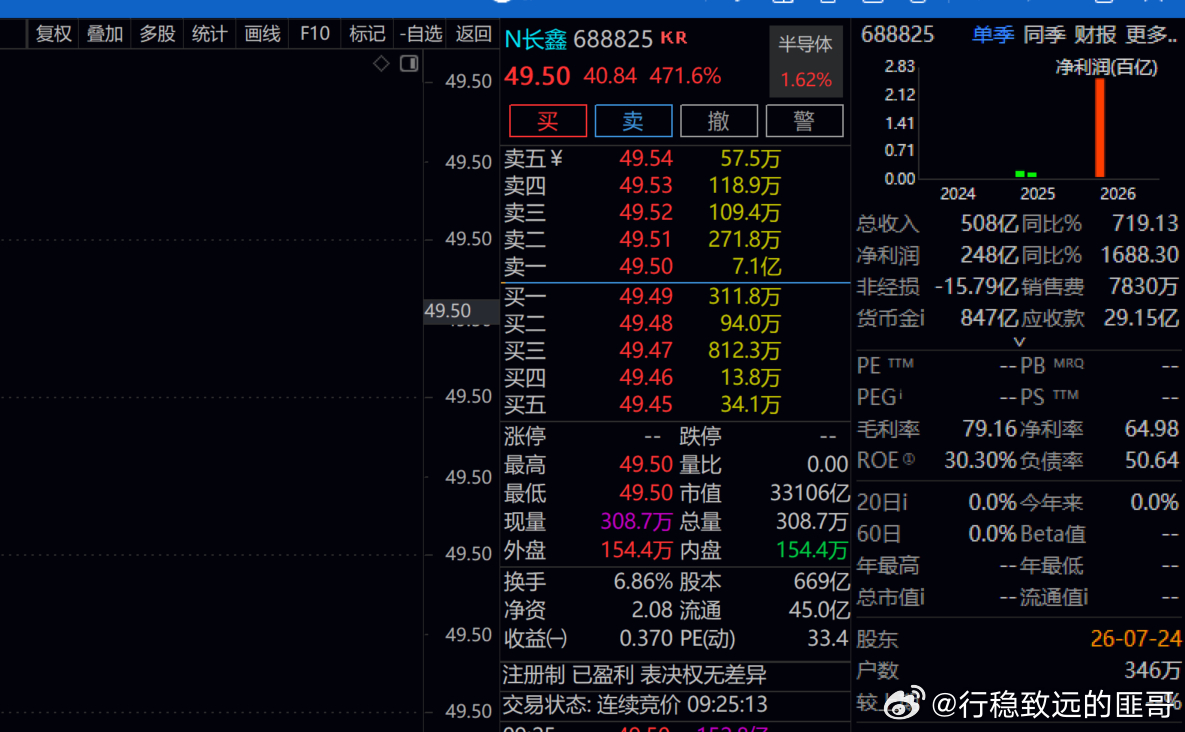Click the 总收入 value 508亿

click(x=989, y=224)
